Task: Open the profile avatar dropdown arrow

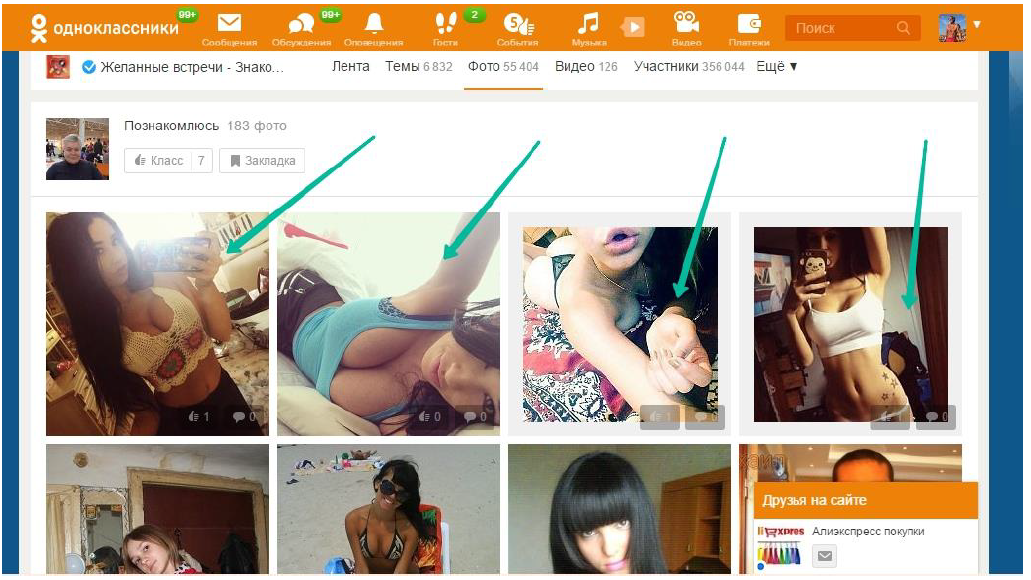Action: pos(977,24)
